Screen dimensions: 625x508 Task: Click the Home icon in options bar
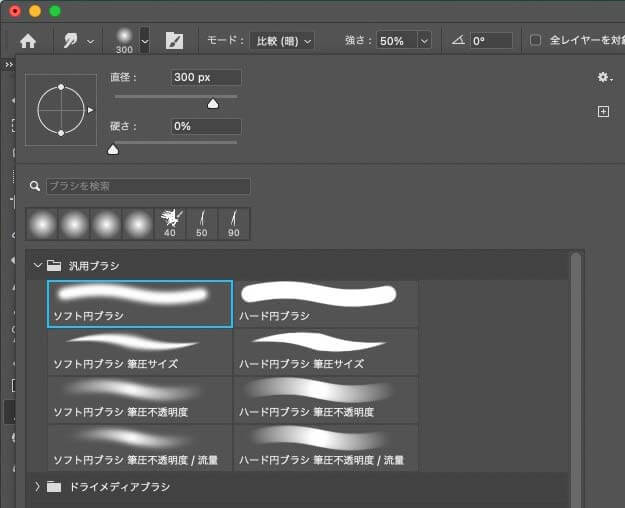(28, 41)
